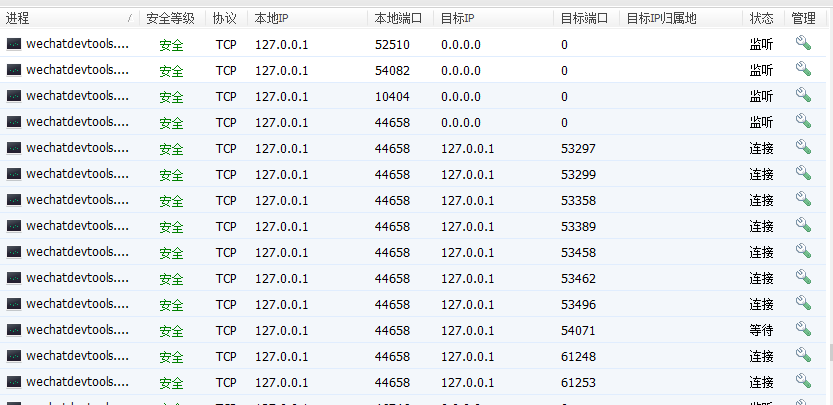833x405 pixels.
Task: Click the 等待 status in the 54071 row
Action: [761, 331]
